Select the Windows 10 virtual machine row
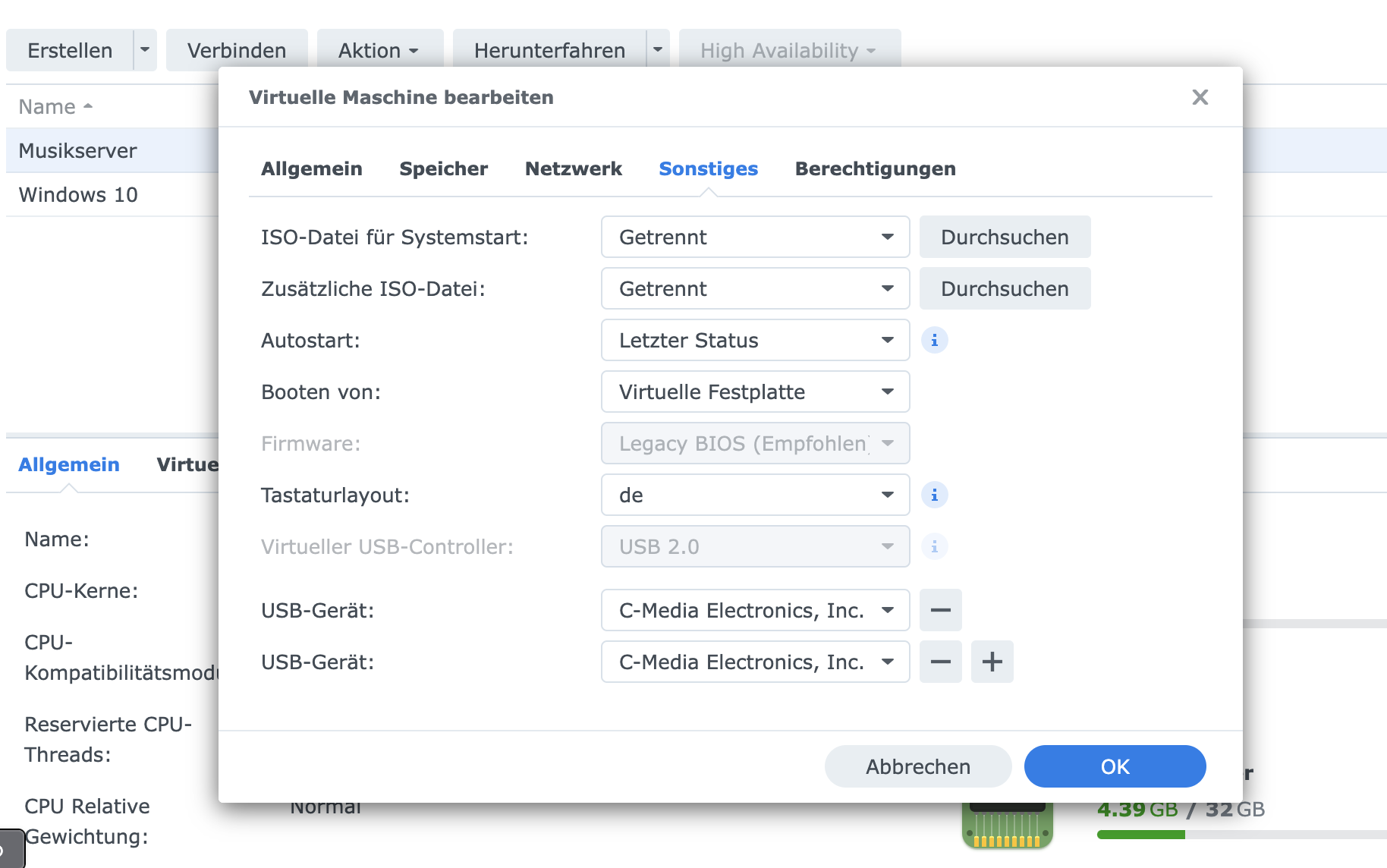Viewport: 1387px width, 868px height. click(x=78, y=195)
